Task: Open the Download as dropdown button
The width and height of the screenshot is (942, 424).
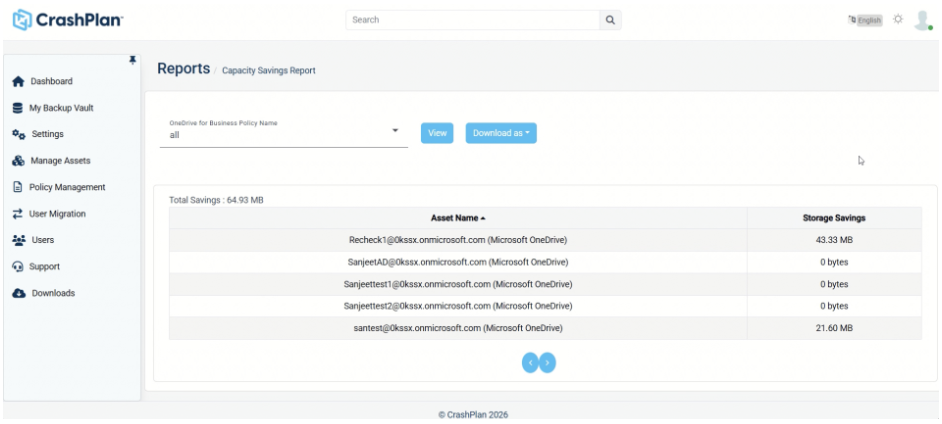Action: coord(501,133)
